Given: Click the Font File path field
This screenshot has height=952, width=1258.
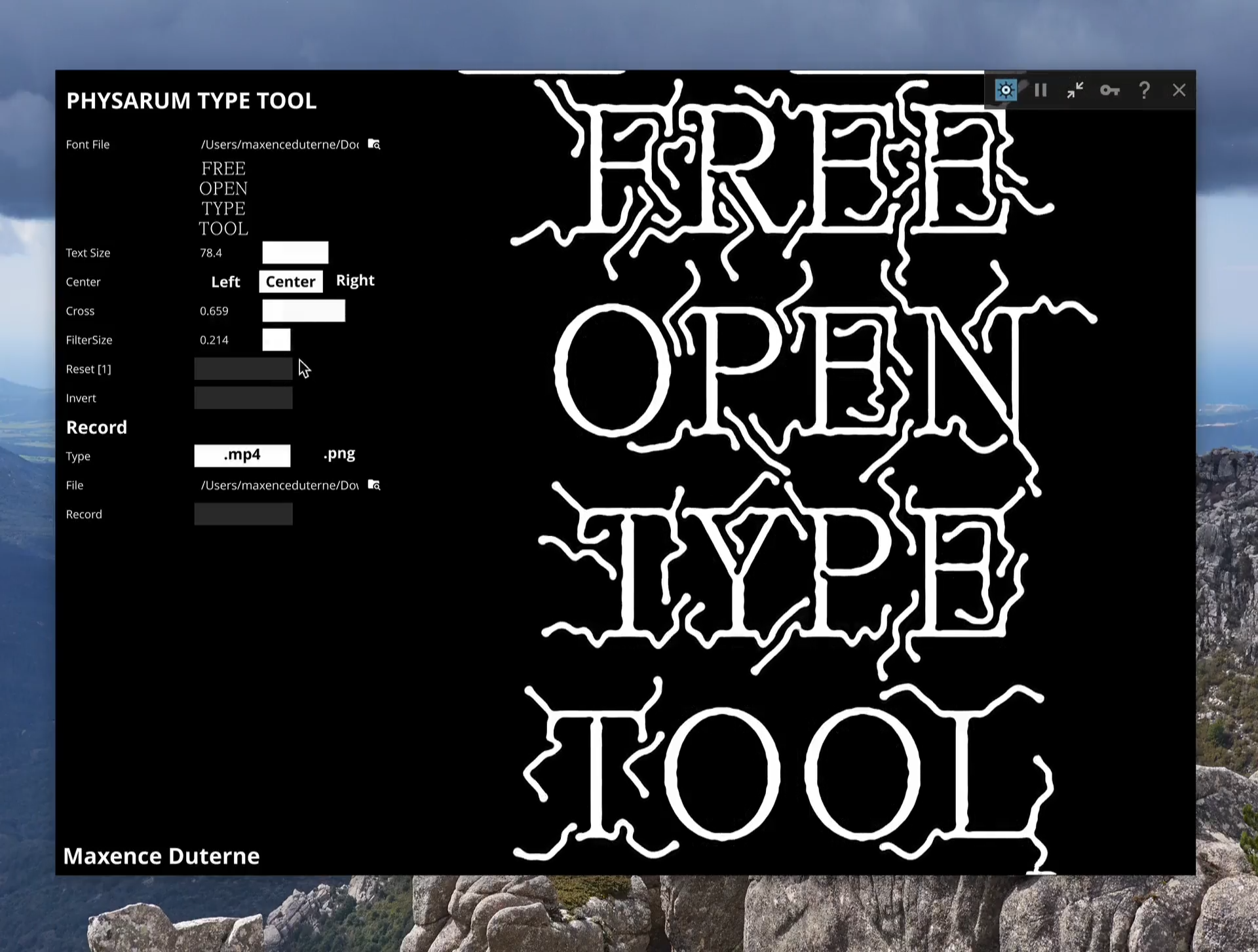Looking at the screenshot, I should pyautogui.click(x=280, y=144).
